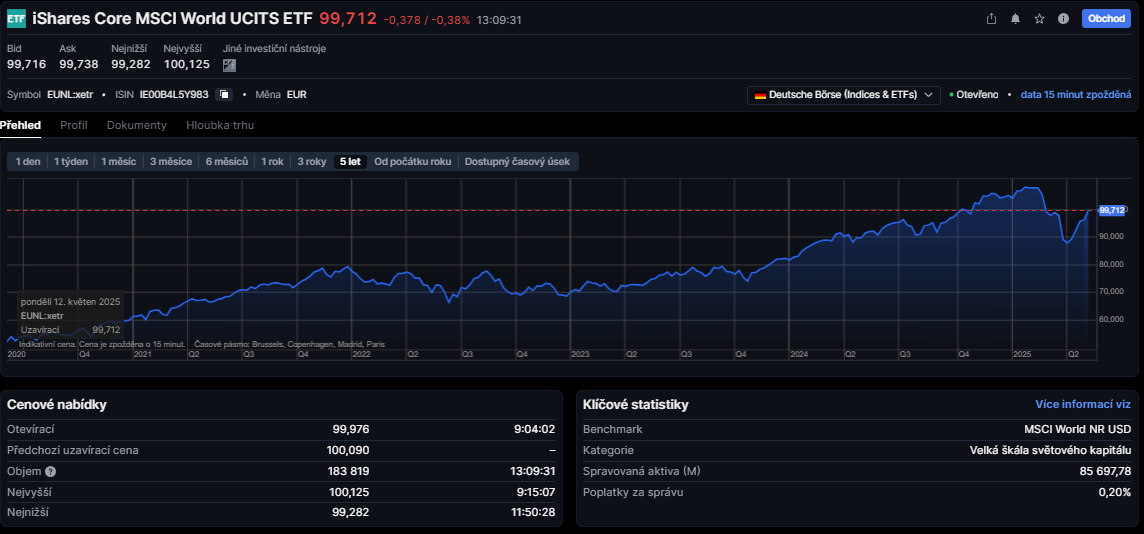Select the 3 roky range
This screenshot has height=534, width=1144.
312,162
